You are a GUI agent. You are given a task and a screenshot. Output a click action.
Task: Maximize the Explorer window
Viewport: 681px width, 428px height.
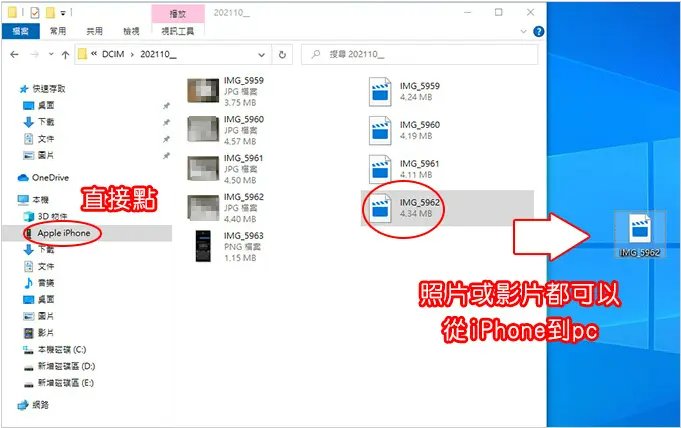[499, 12]
